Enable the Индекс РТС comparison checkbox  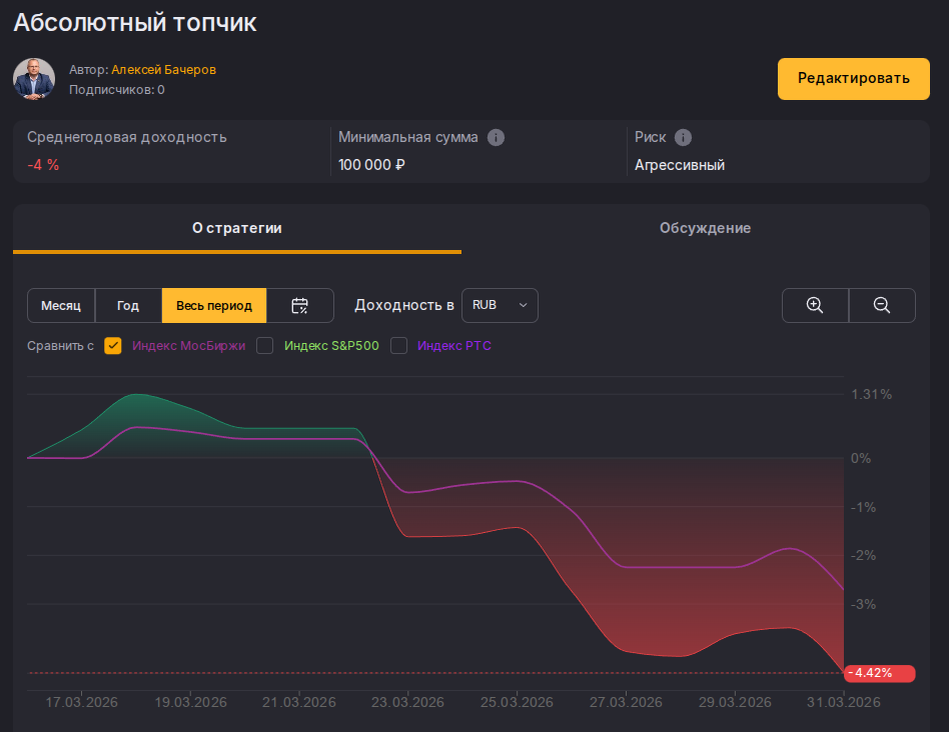point(398,346)
